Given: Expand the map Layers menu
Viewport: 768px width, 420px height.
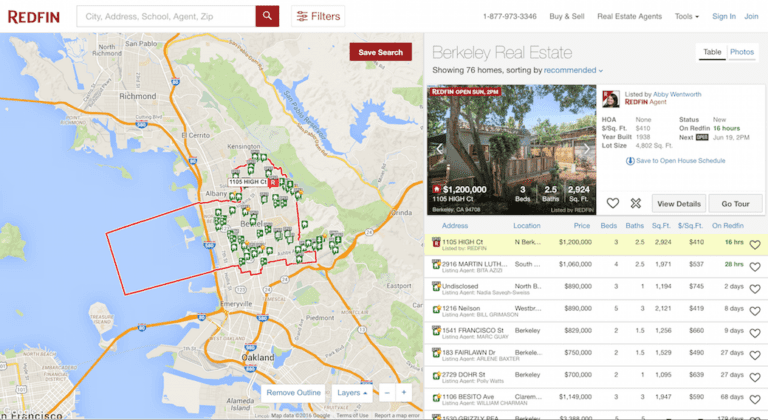Looking at the screenshot, I should pos(351,393).
